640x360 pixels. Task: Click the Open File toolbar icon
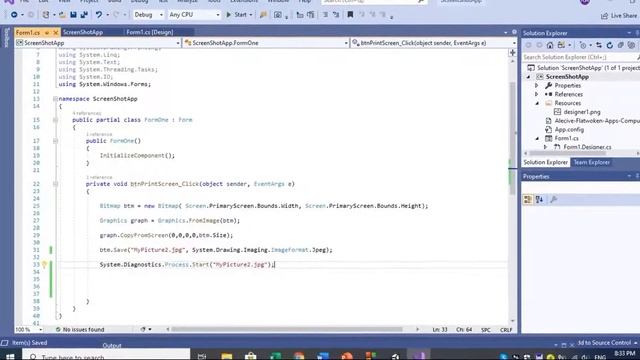(62, 15)
